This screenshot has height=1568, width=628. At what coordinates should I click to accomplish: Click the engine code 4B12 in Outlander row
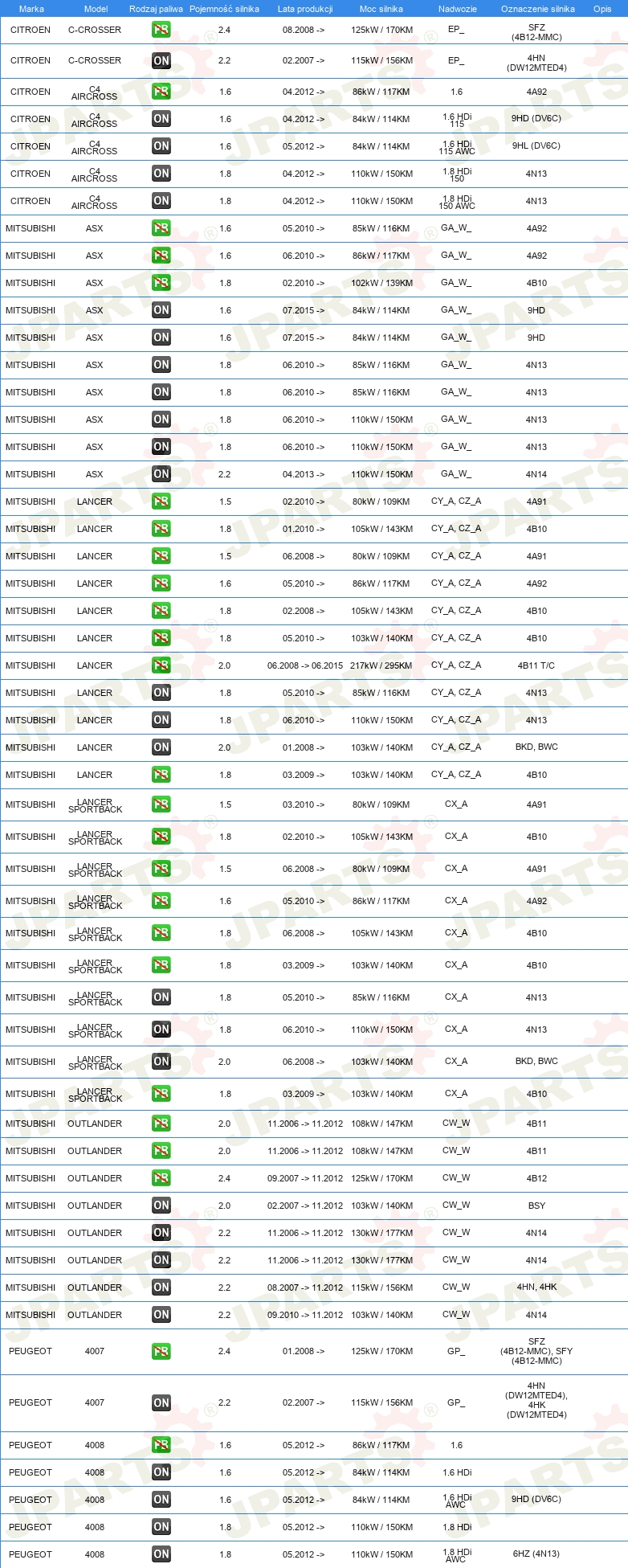pyautogui.click(x=536, y=1178)
